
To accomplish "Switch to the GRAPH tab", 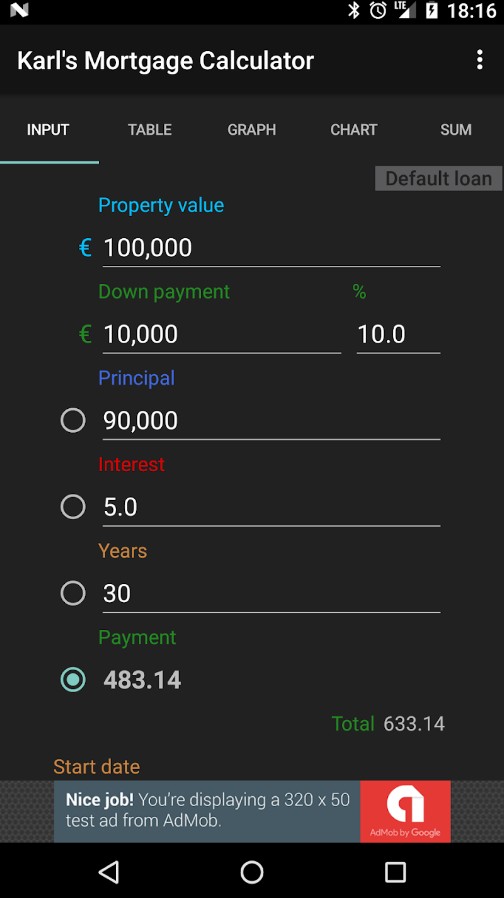I will [251, 129].
